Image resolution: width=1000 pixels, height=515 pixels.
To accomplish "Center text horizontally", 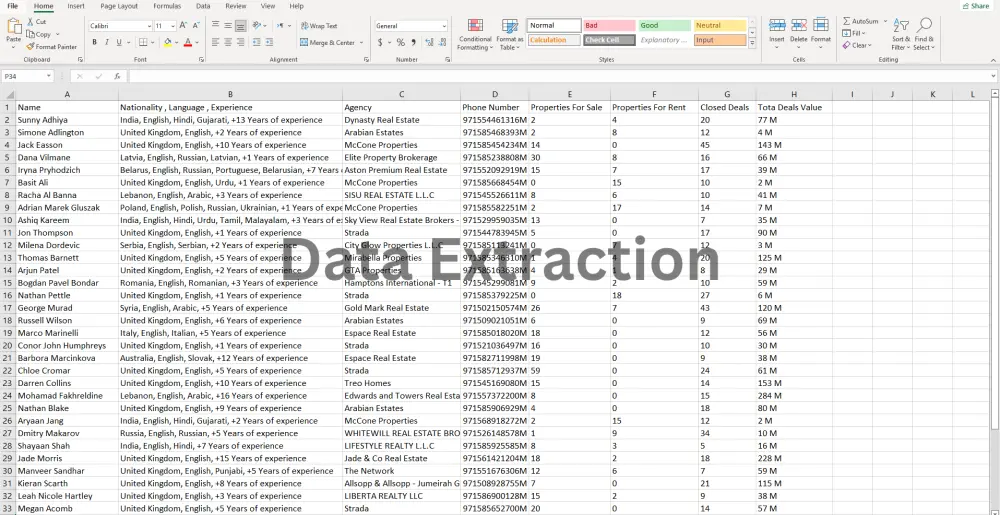I will (228, 42).
